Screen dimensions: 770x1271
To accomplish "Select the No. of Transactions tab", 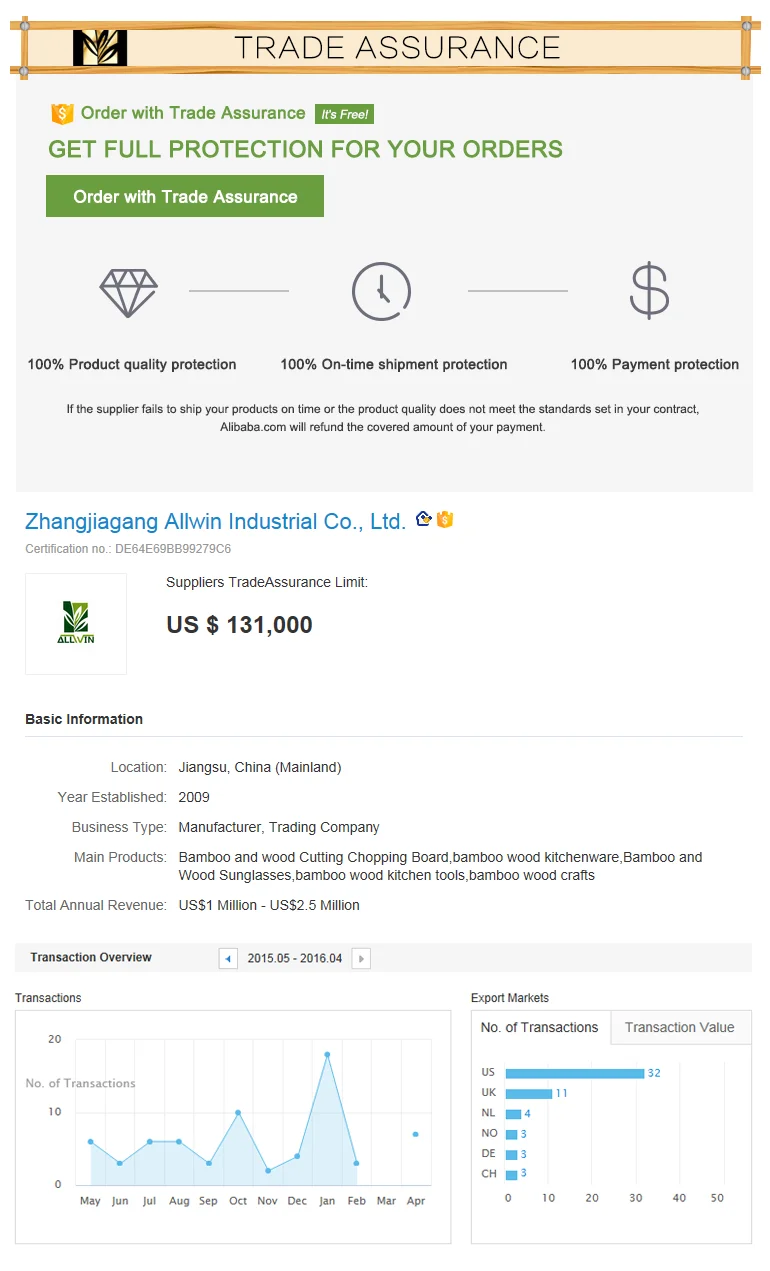I will coord(539,1028).
